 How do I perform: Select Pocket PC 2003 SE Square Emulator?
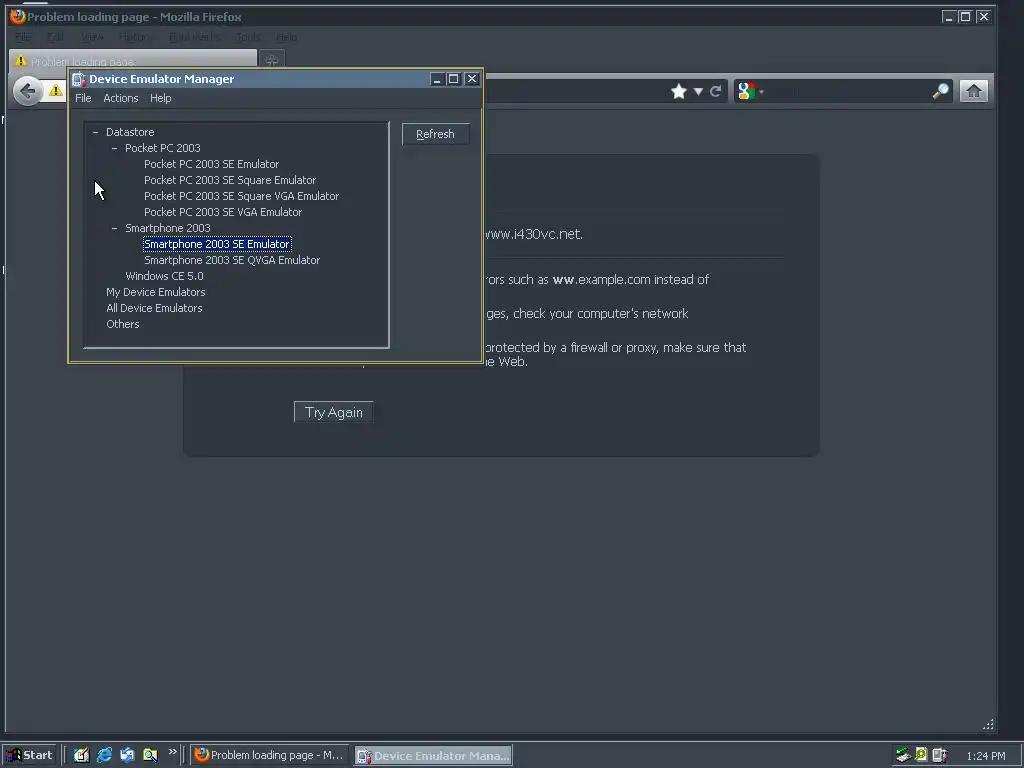[230, 180]
